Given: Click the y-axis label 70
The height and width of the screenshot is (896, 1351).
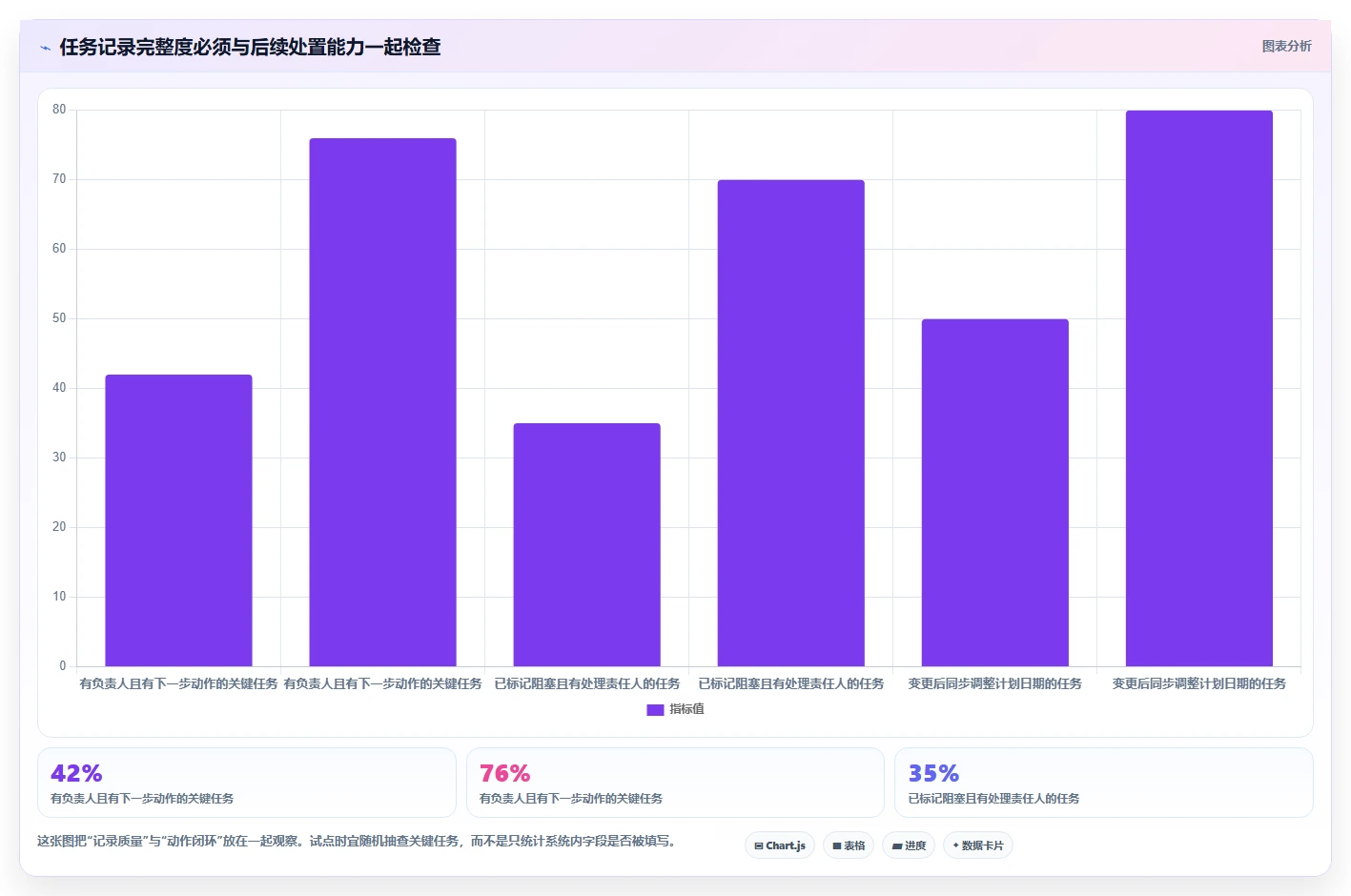Looking at the screenshot, I should [x=59, y=179].
